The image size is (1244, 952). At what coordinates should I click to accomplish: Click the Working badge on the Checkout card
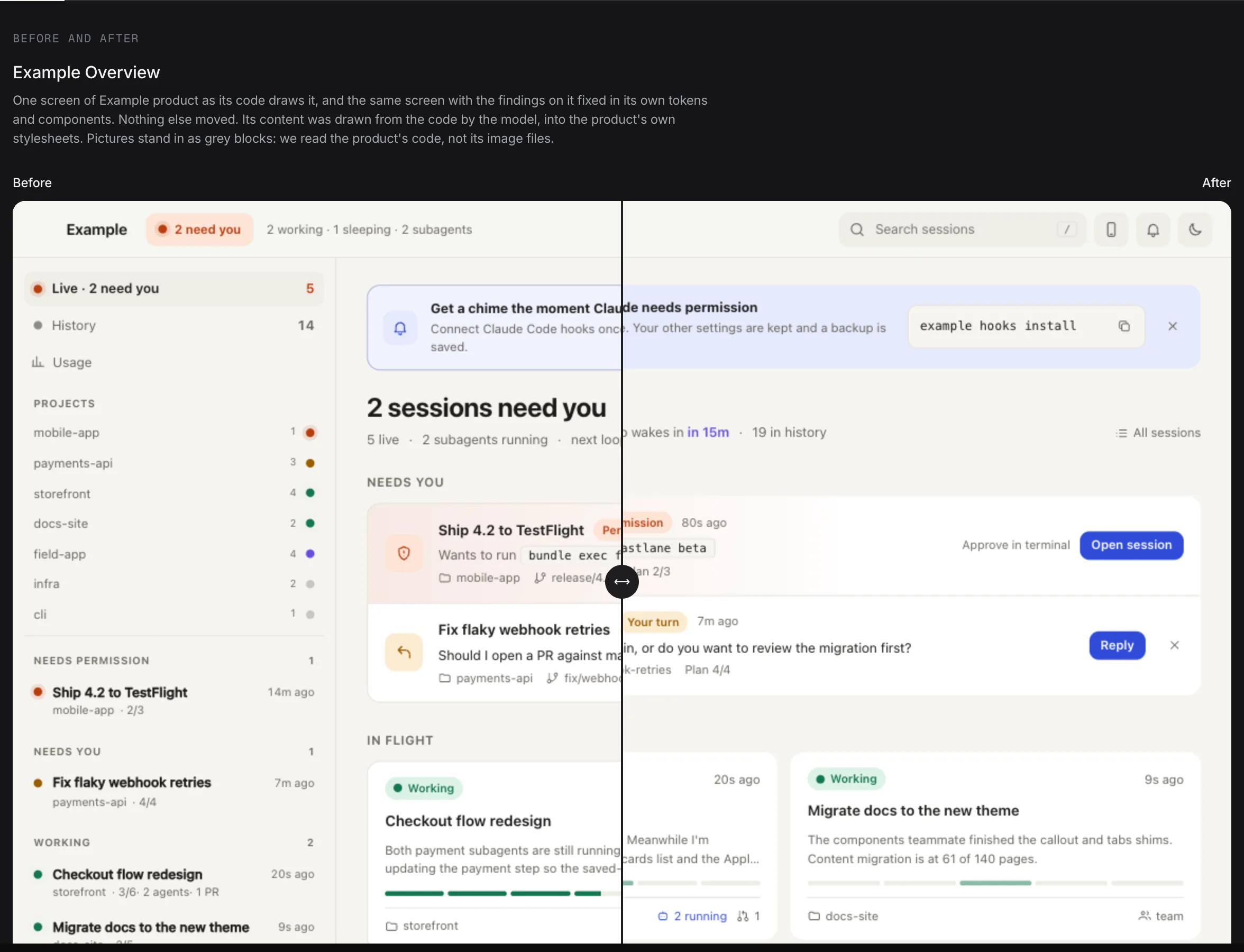pos(424,788)
